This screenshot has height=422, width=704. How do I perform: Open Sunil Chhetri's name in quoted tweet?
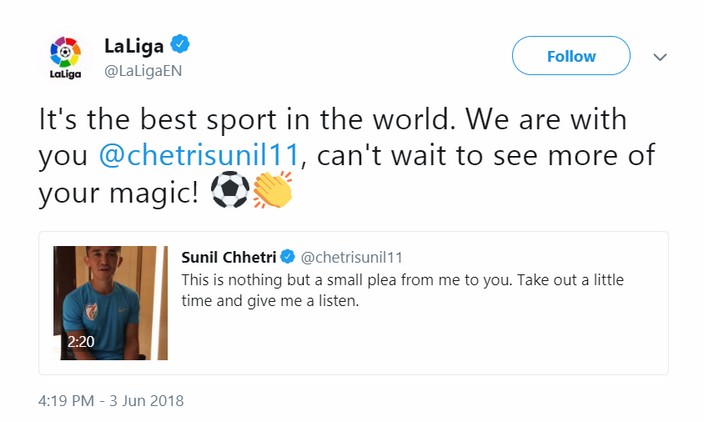point(229,257)
